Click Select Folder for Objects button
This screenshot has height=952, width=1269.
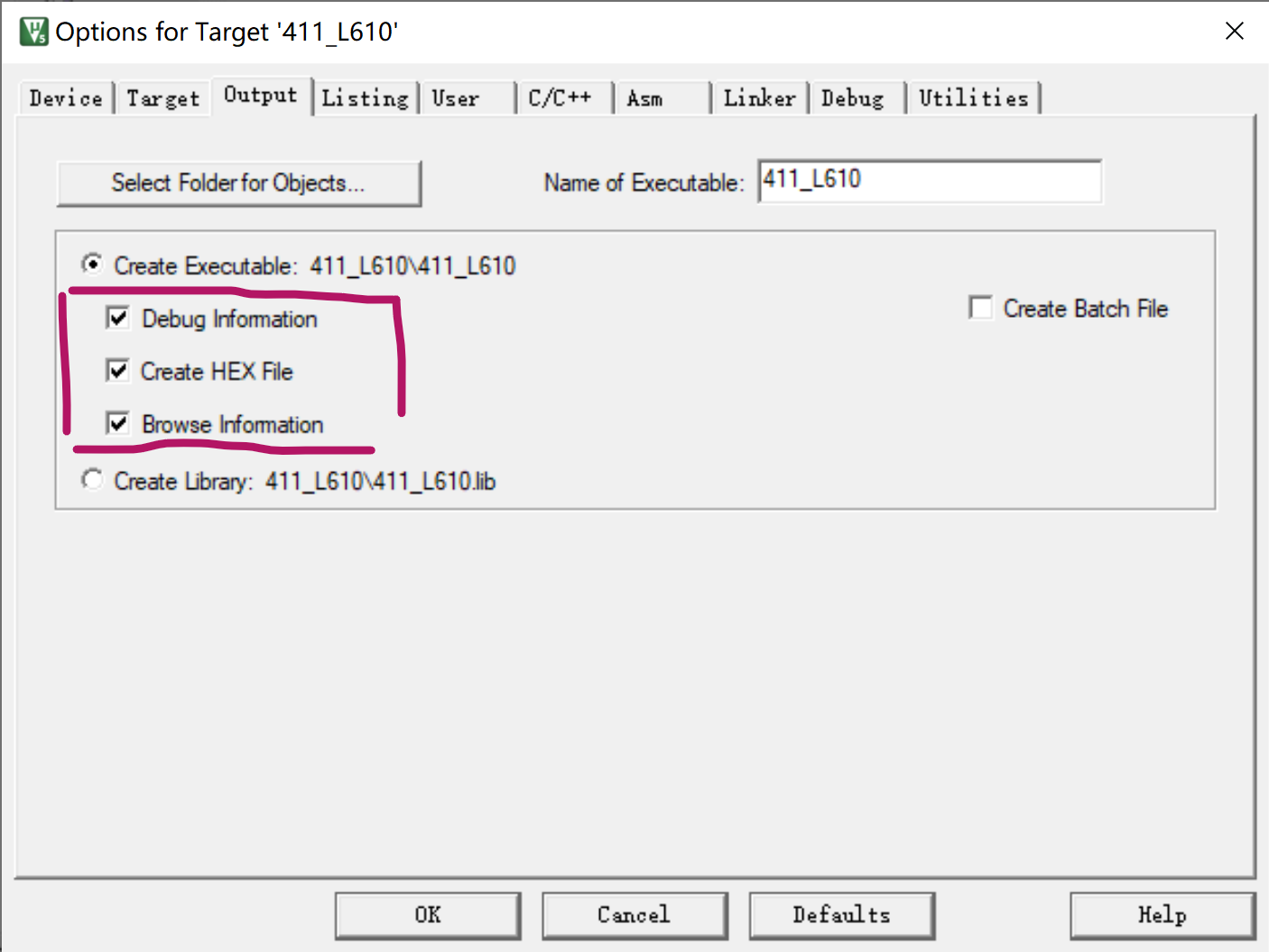(x=238, y=183)
